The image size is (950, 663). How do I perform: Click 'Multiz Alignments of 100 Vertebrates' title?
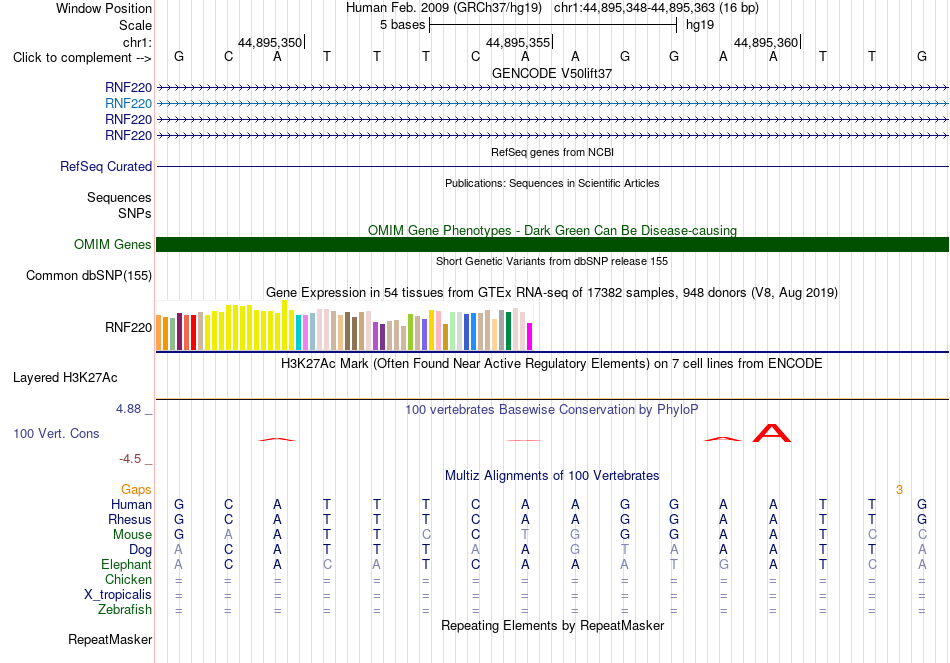pos(552,476)
